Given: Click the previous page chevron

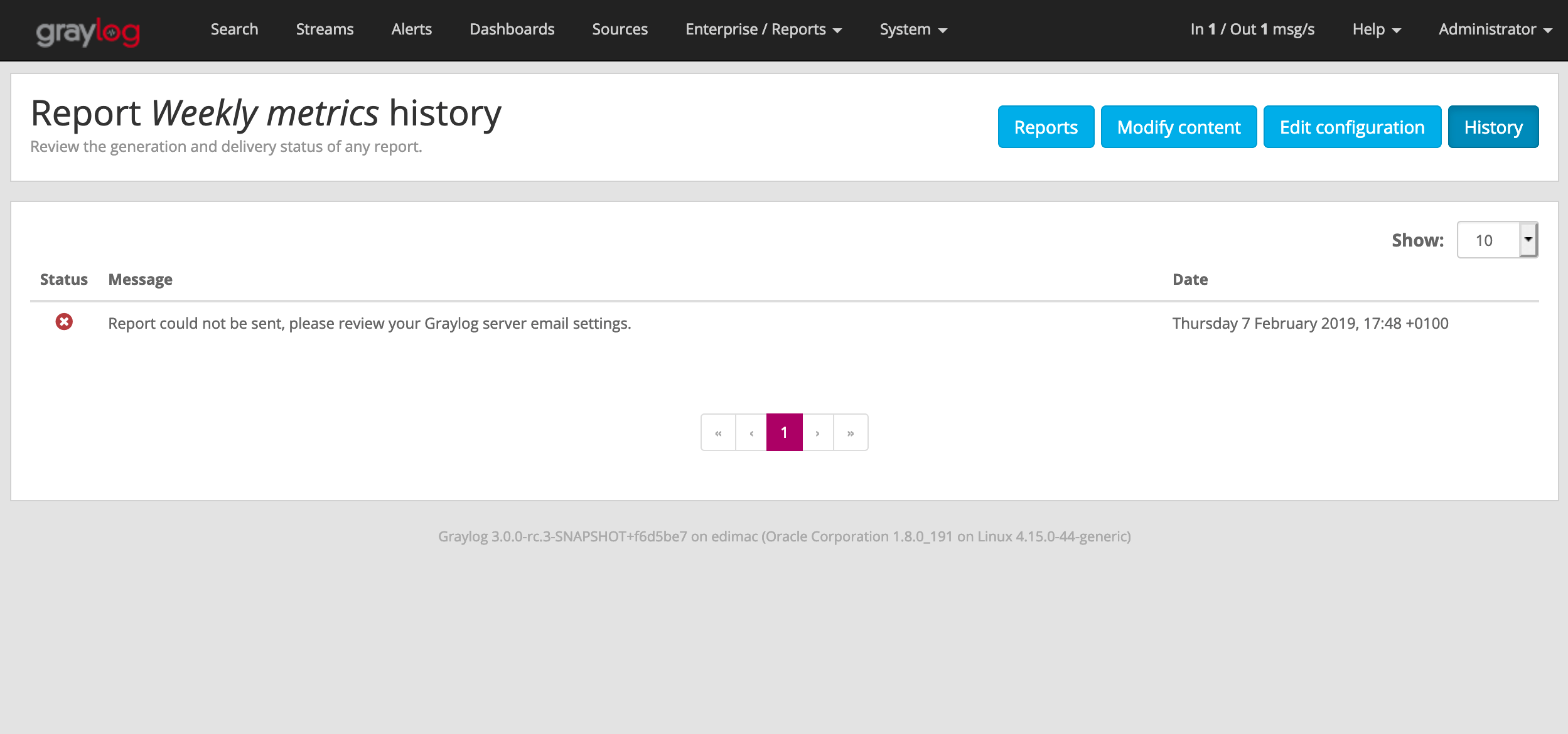Looking at the screenshot, I should (x=751, y=432).
